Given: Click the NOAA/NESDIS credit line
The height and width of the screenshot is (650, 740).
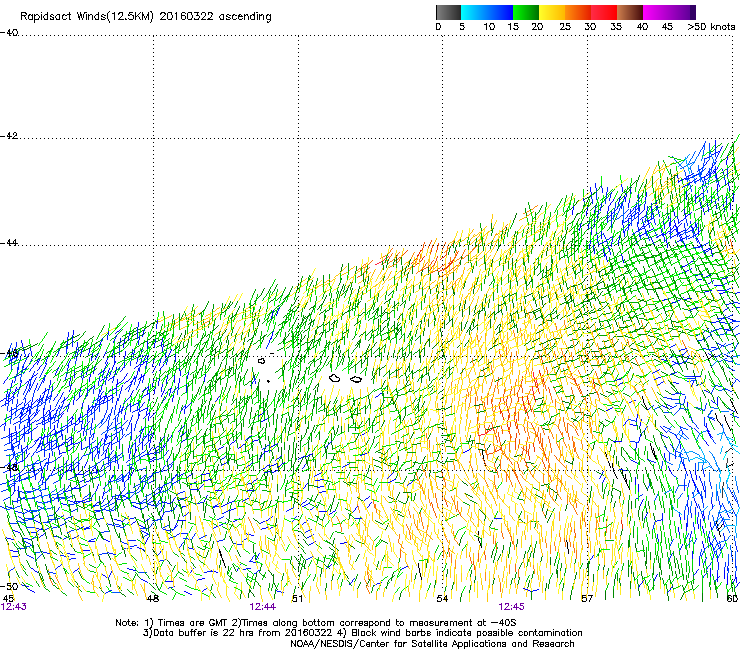Looking at the screenshot, I should click(432, 644).
